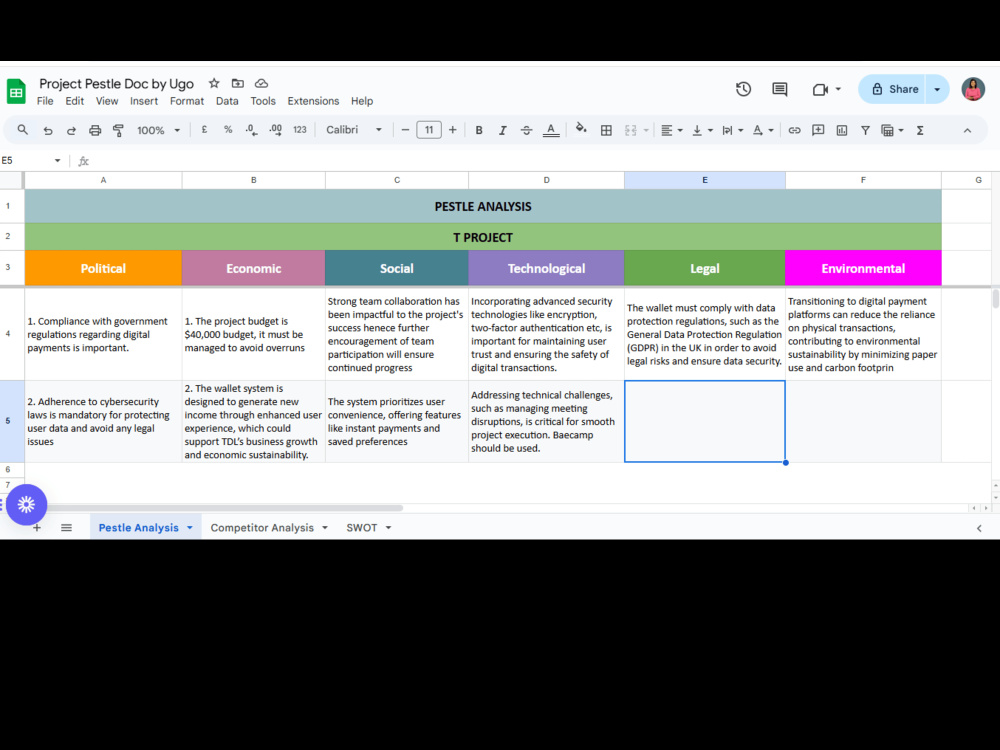The image size is (1000, 750).
Task: Start a meeting with the camera icon
Action: pos(820,89)
